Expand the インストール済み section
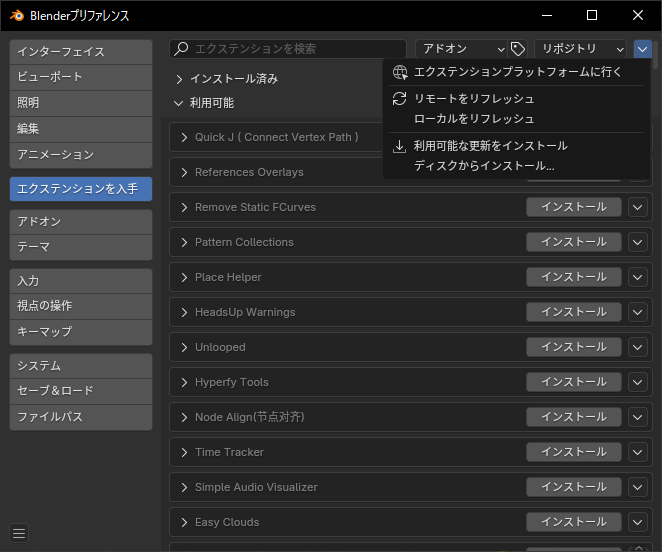This screenshot has height=552, width=662. (x=179, y=79)
